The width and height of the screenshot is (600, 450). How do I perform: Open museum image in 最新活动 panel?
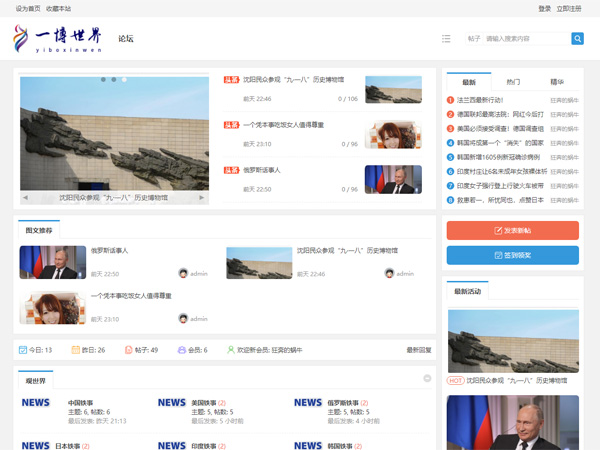tap(513, 341)
